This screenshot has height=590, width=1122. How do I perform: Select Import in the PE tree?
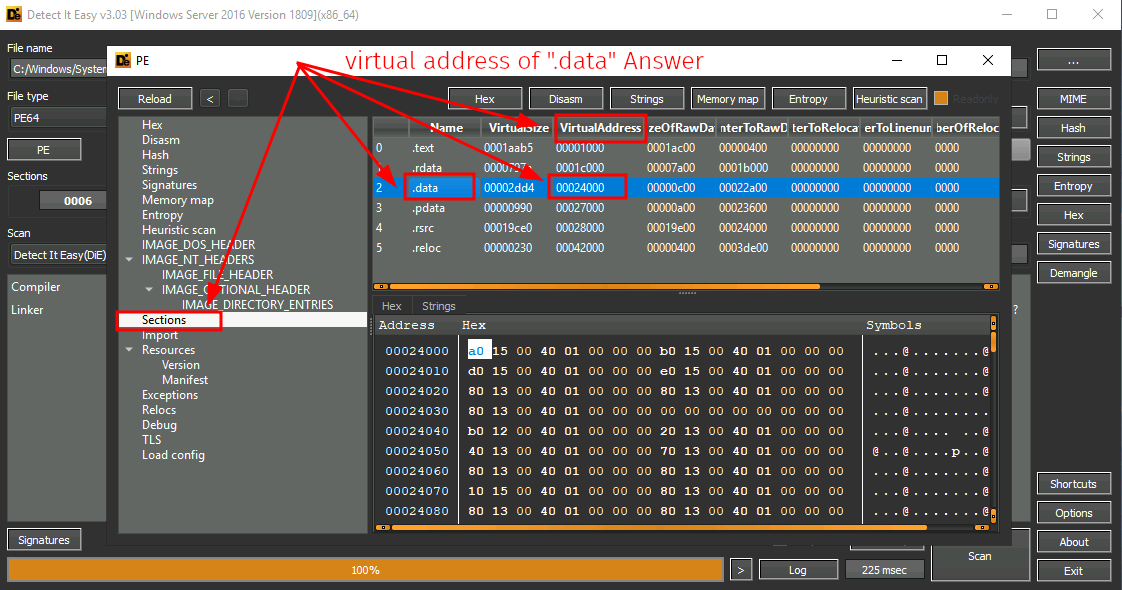click(160, 335)
